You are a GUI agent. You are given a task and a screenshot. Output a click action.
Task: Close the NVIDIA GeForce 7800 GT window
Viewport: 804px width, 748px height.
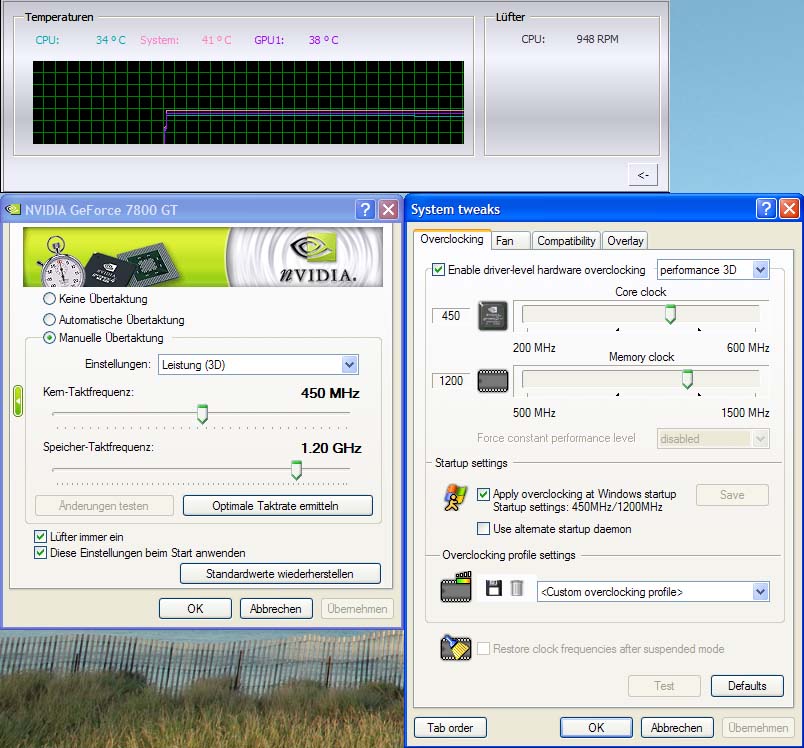(389, 209)
